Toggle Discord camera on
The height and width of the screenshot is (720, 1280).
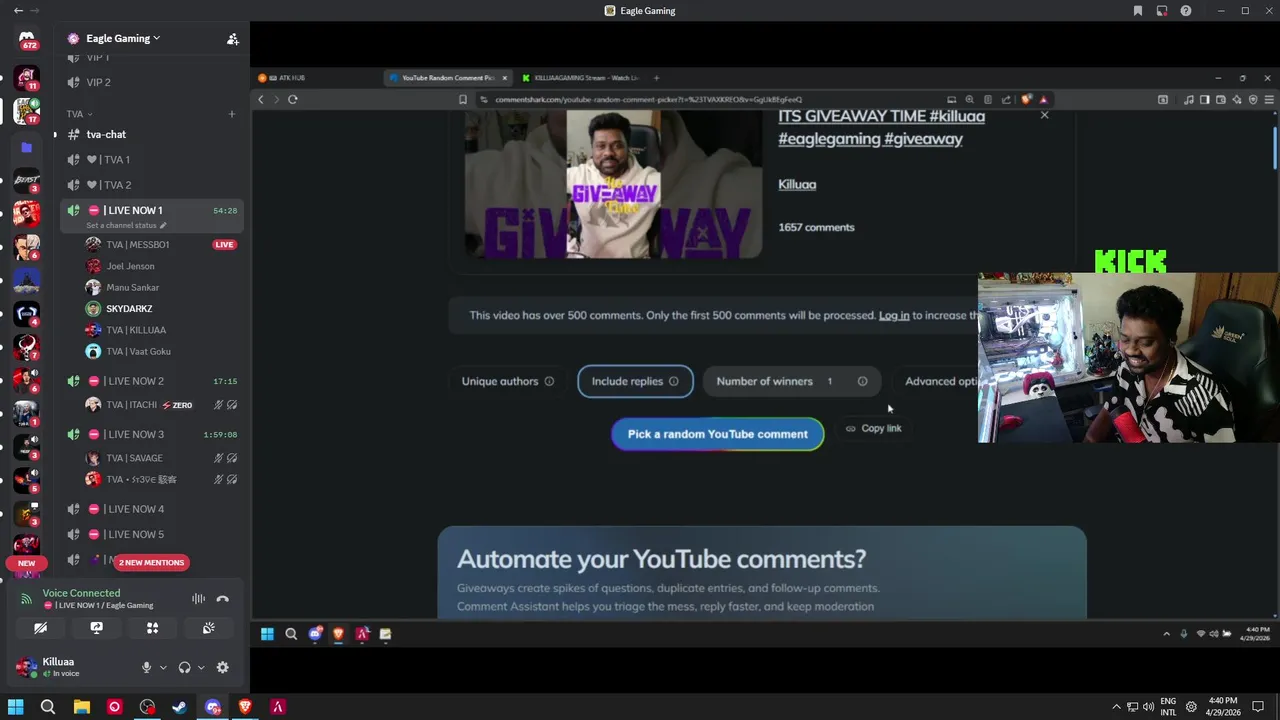click(x=40, y=628)
